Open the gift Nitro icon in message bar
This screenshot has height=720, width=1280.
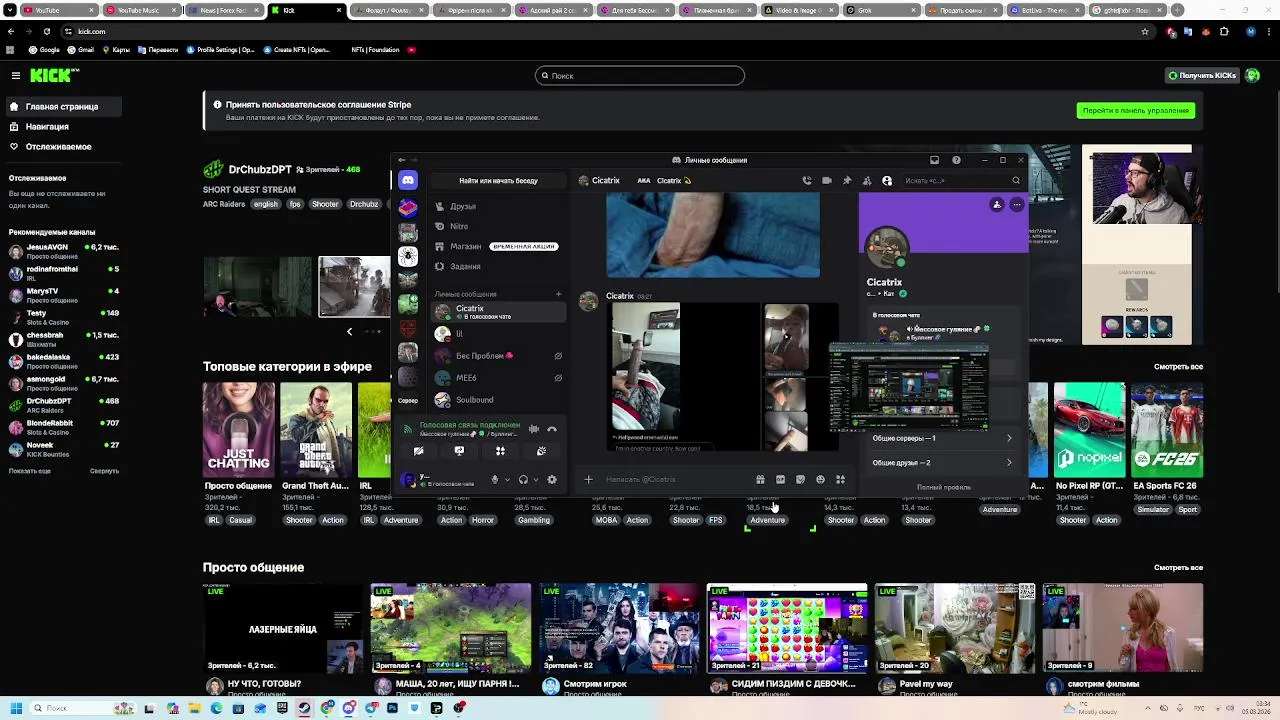(760, 480)
